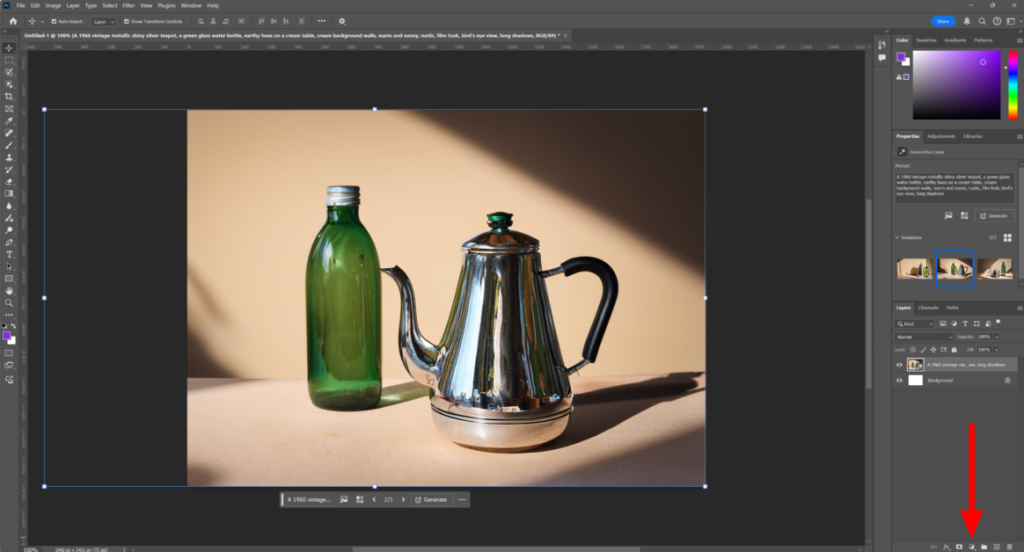This screenshot has width=1024, height=552.
Task: Open the Help question mark icon
Action: click(x=997, y=21)
